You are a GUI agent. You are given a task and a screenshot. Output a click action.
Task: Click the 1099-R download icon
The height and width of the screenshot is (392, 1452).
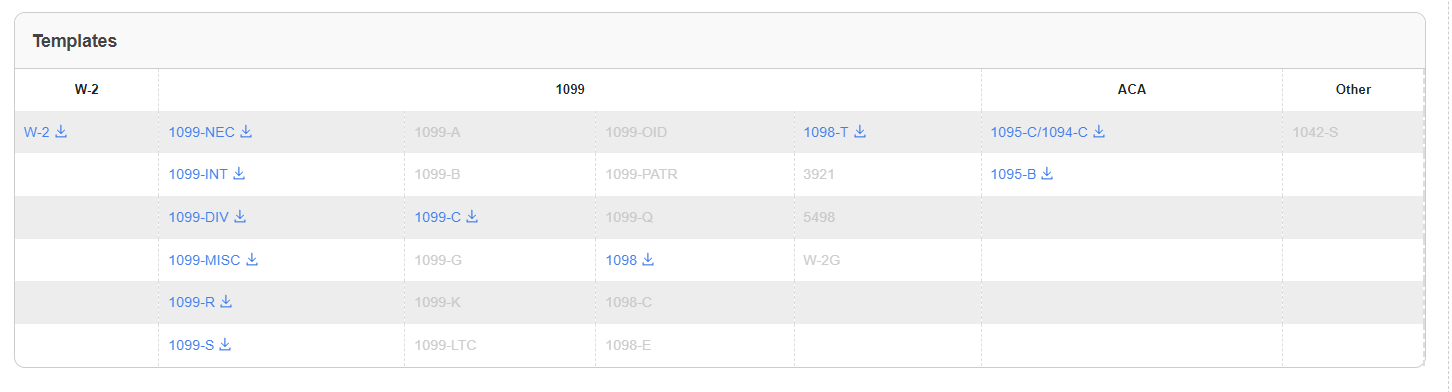(226, 301)
